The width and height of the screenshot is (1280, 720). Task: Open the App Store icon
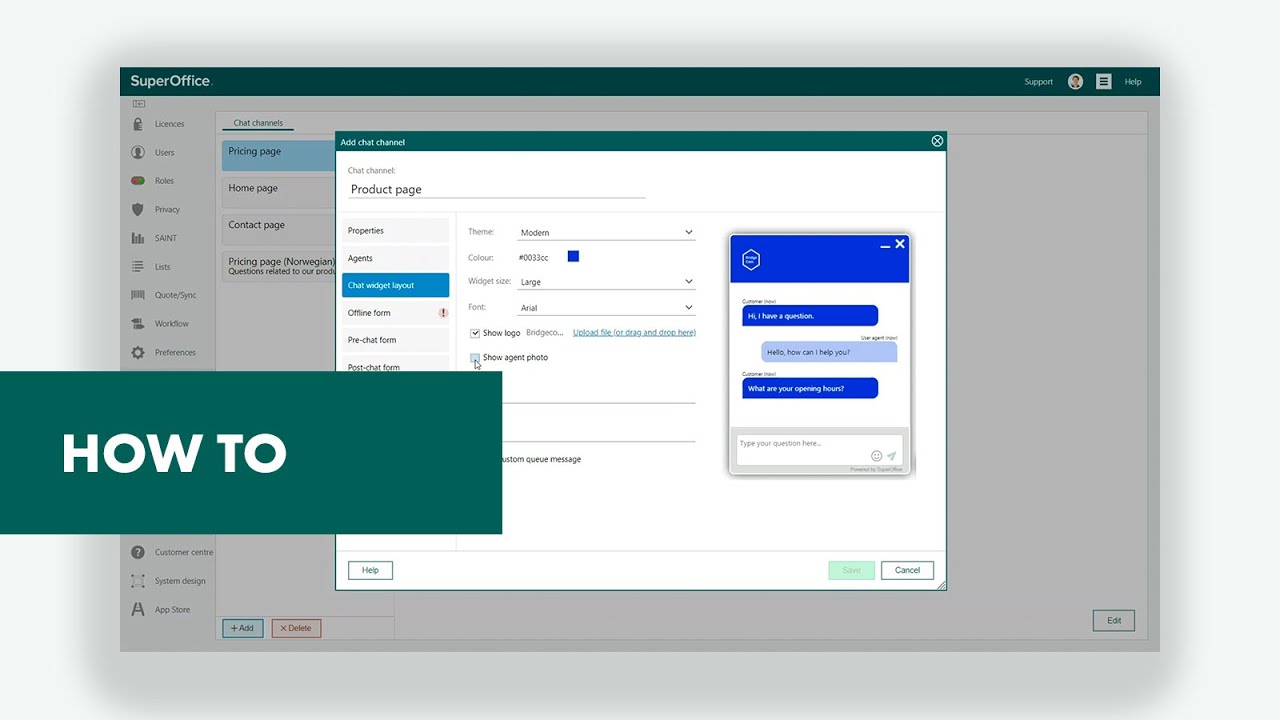click(138, 609)
